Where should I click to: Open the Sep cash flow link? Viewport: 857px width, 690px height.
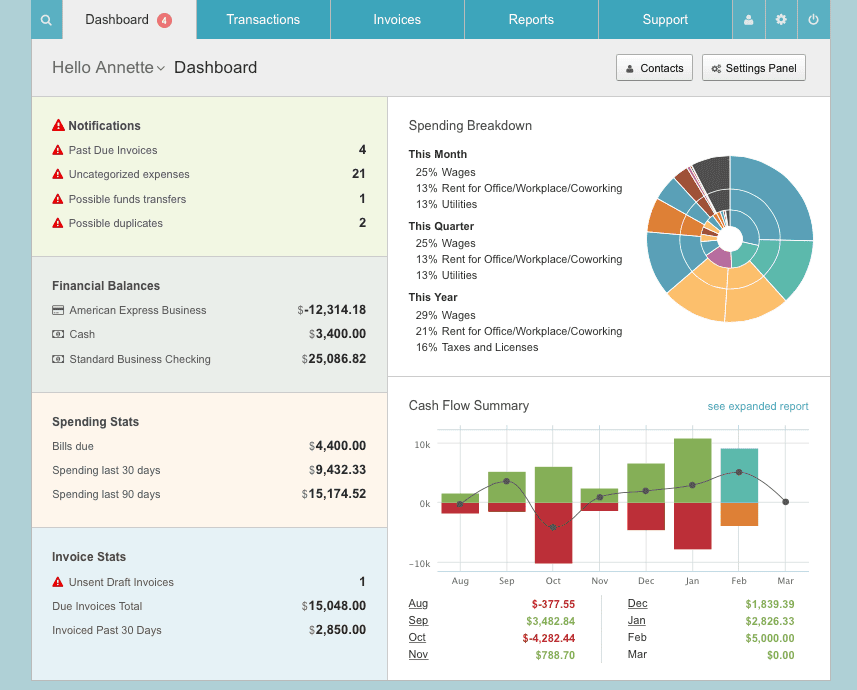(x=418, y=620)
